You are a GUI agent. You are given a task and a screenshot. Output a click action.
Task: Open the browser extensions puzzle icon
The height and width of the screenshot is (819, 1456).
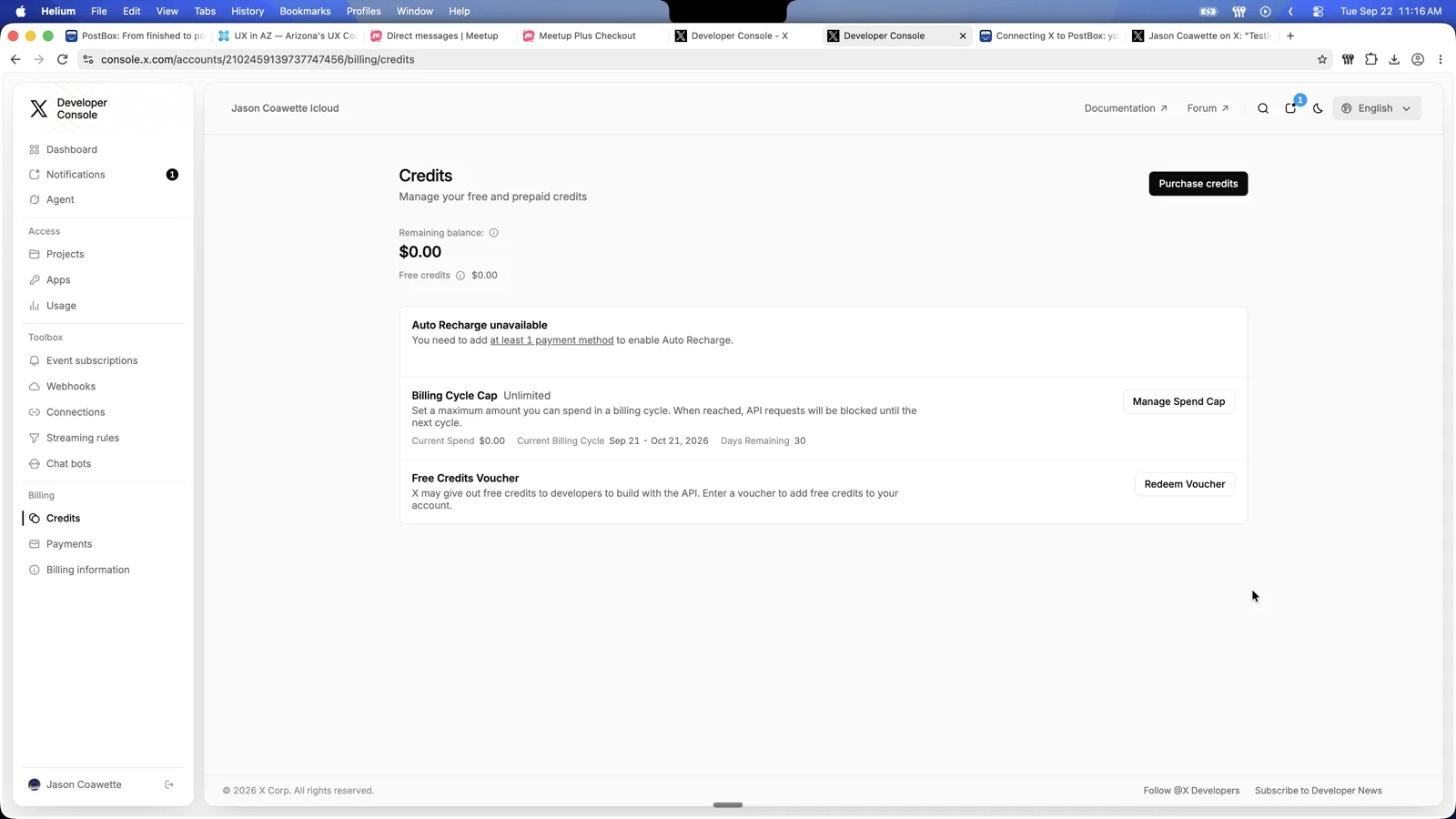[1370, 59]
